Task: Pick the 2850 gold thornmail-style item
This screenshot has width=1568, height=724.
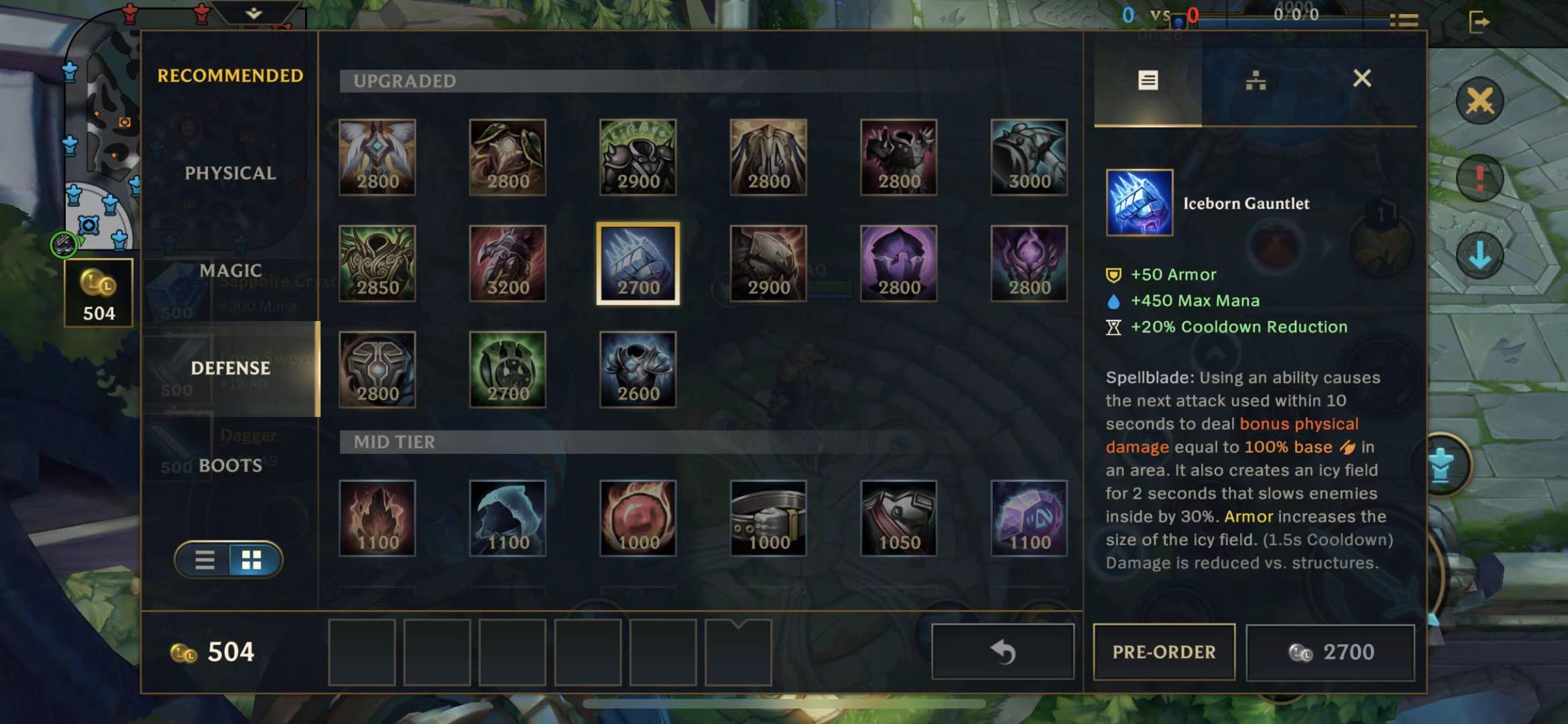Action: coord(377,263)
